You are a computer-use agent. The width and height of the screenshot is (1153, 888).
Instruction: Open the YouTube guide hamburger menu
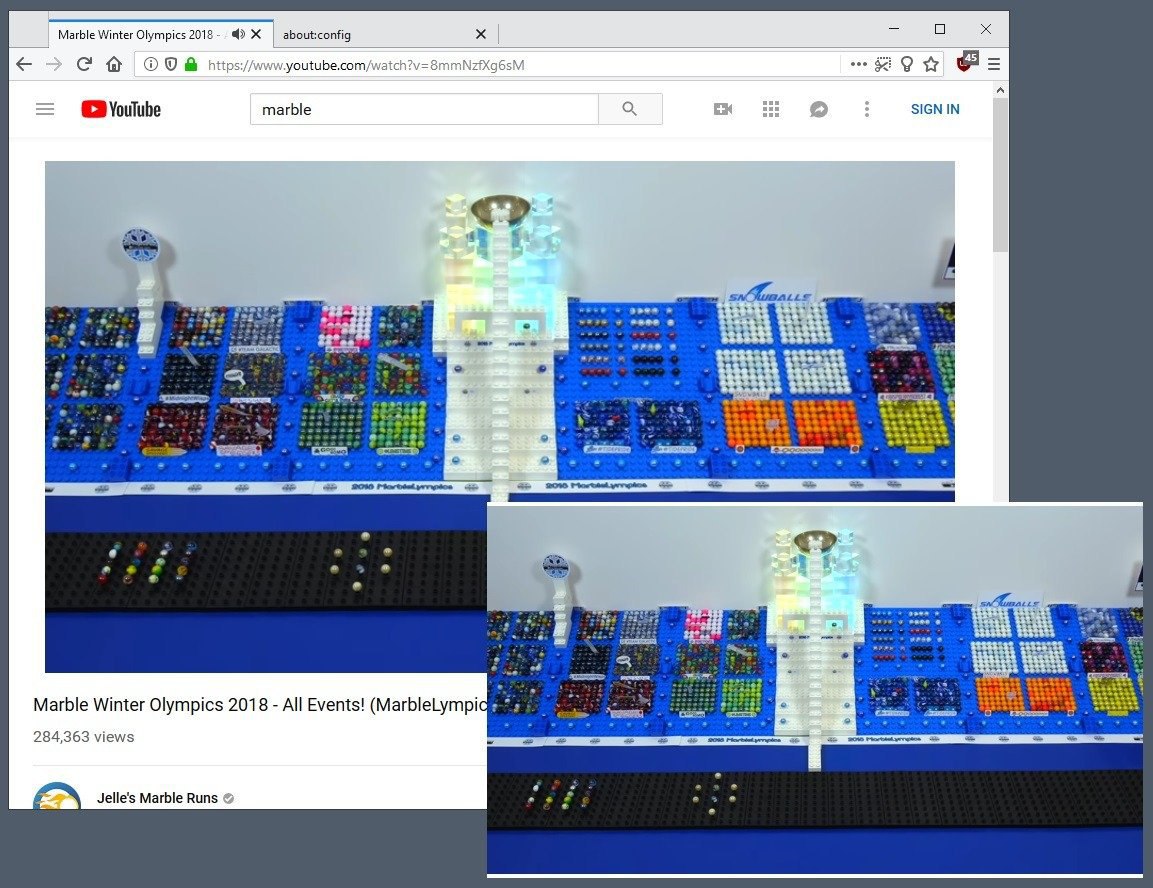45,110
